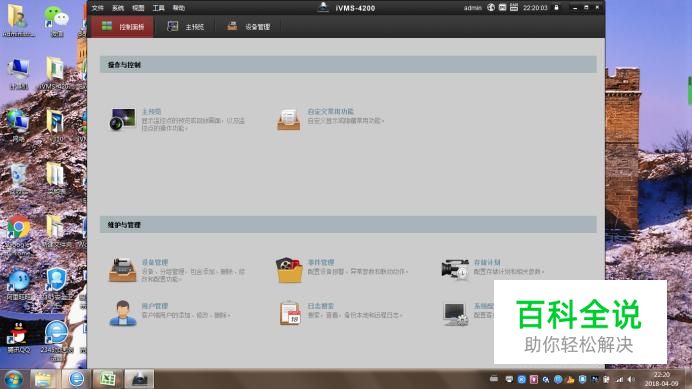The width and height of the screenshot is (692, 389).
Task: Select the recycle bin desktop icon
Action: pos(19,179)
